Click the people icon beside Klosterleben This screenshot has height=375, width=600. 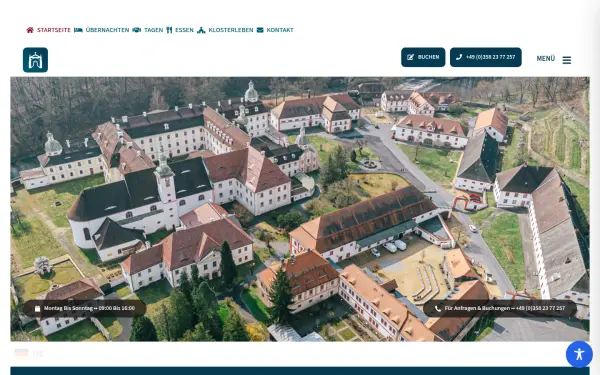pyautogui.click(x=201, y=30)
